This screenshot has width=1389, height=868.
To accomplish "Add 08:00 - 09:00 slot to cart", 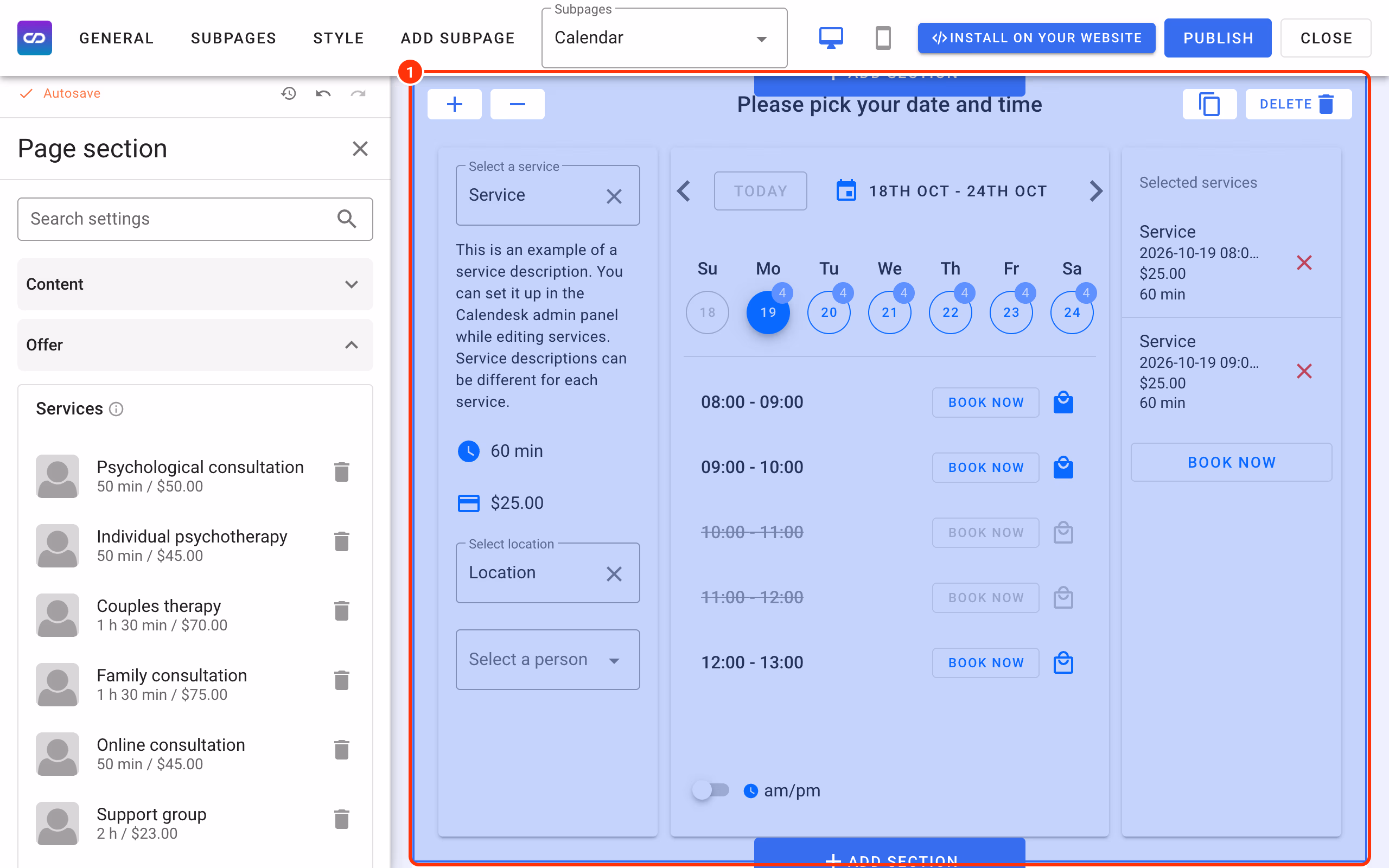I will (1063, 402).
